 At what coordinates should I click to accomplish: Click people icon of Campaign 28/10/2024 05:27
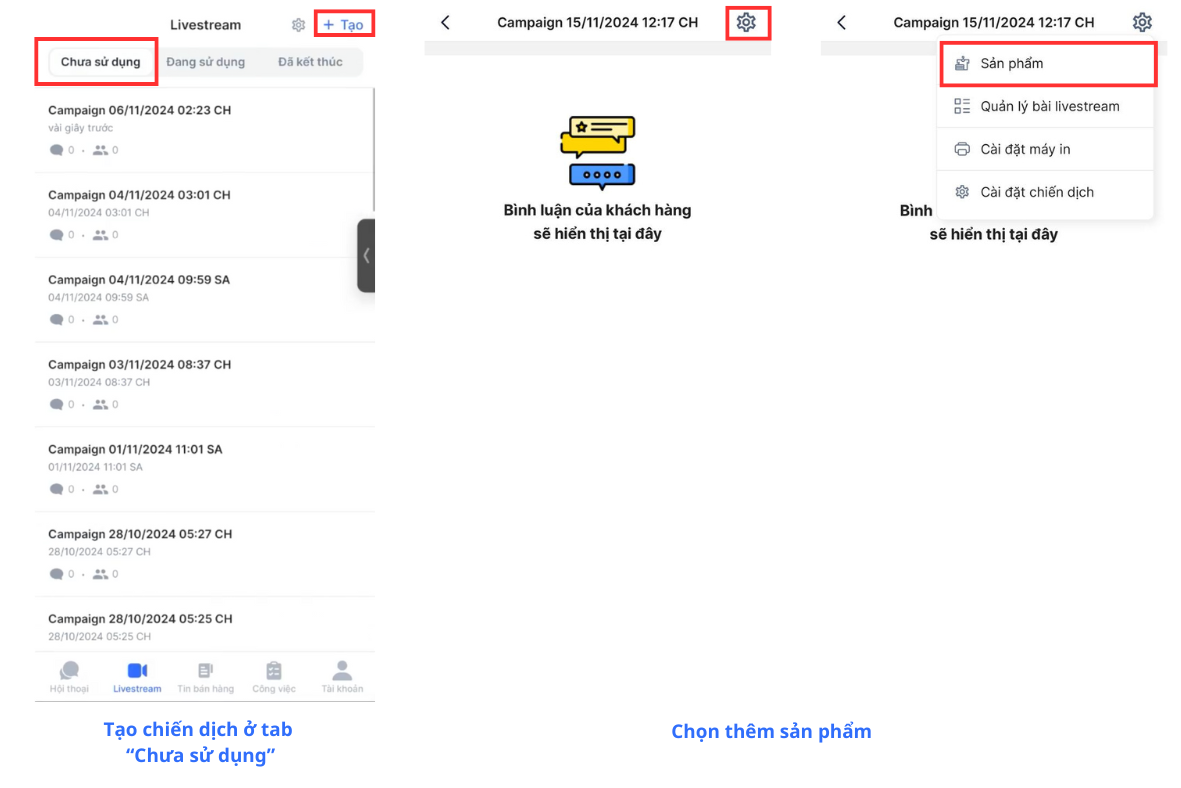coord(100,574)
